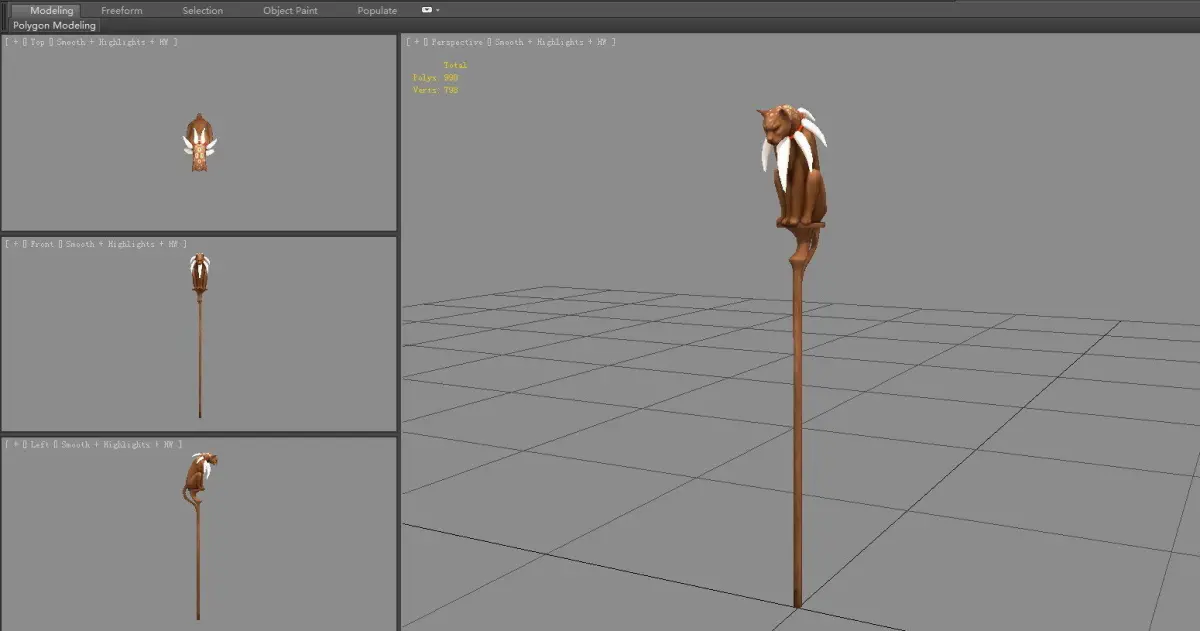Screen dimensions: 1200x631
Task: Open the [+] menu of the Perspective viewport
Action: (x=416, y=42)
